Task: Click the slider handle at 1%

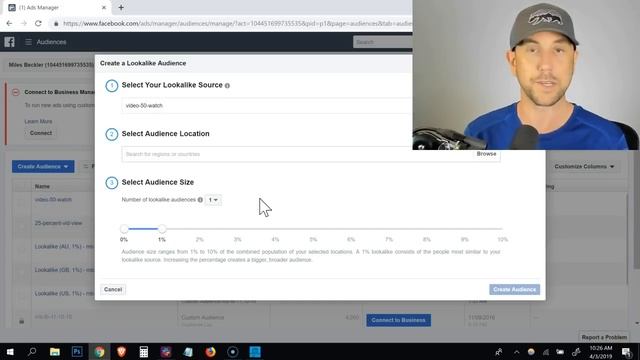Action: point(162,229)
